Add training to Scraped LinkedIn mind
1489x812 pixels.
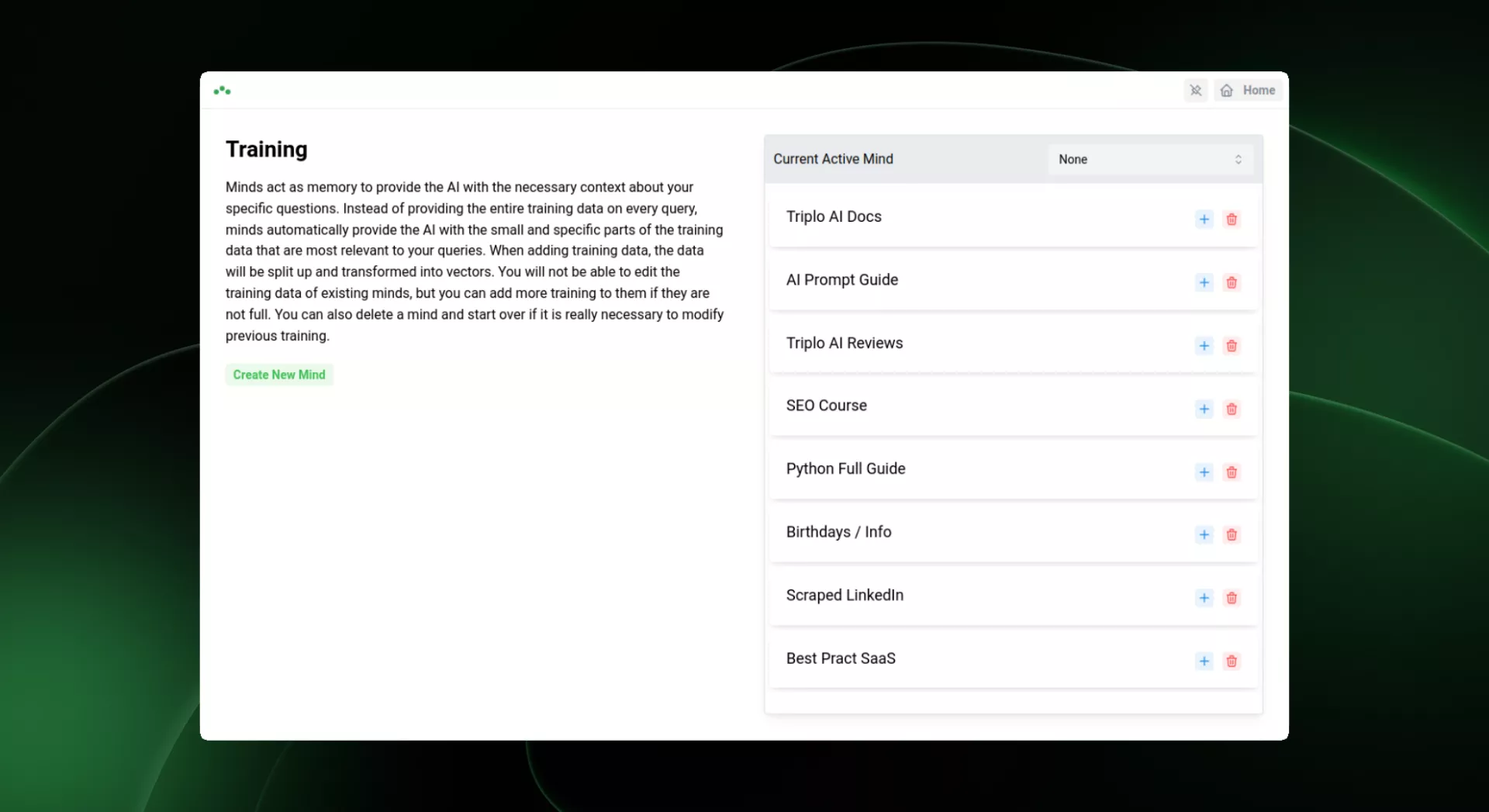(x=1204, y=598)
